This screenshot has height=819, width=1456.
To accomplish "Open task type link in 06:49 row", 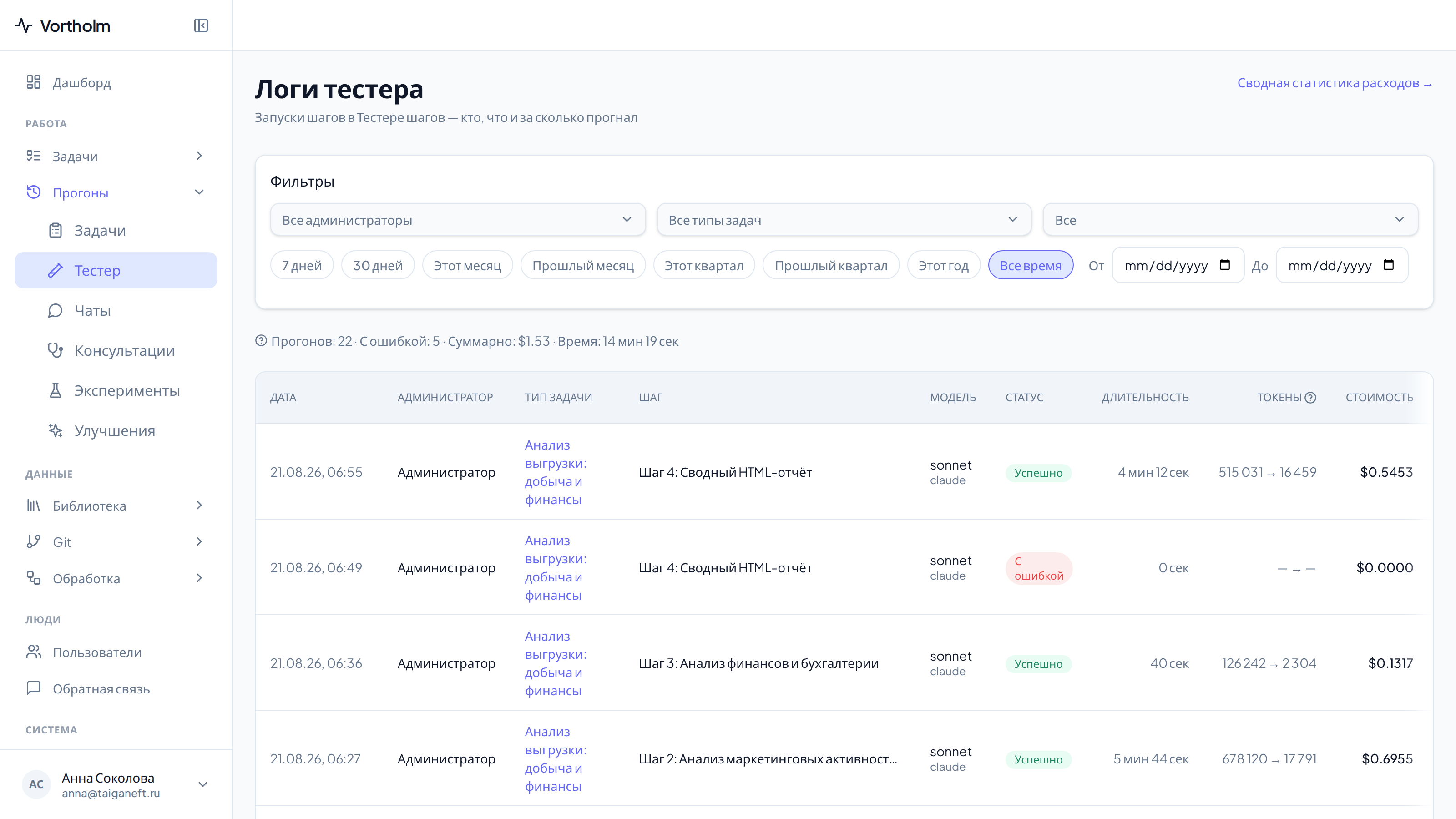I will coord(555,567).
